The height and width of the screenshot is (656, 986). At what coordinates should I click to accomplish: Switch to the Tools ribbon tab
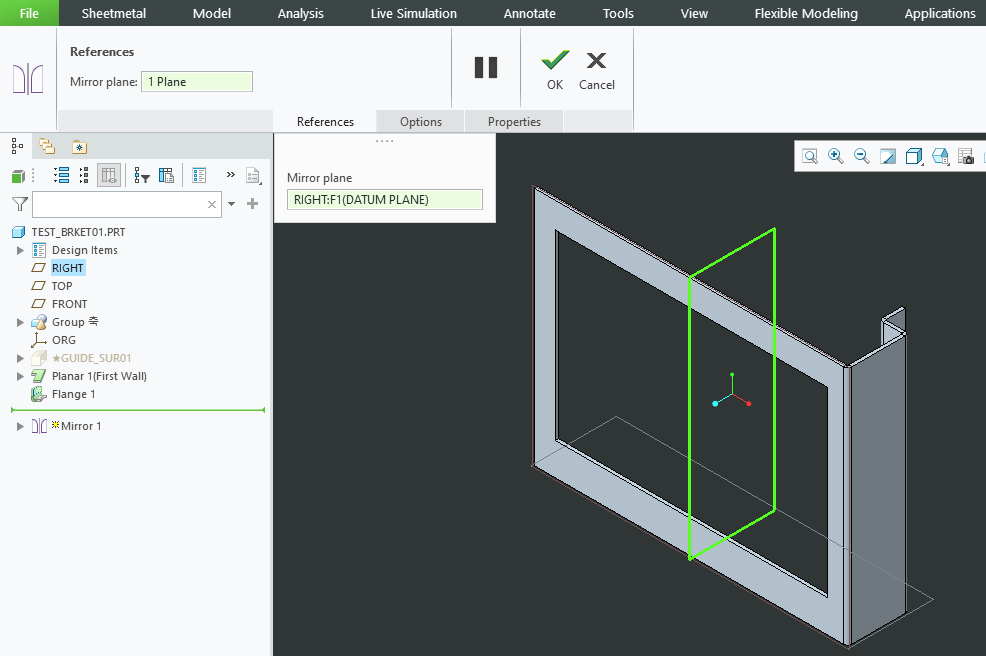[x=618, y=13]
